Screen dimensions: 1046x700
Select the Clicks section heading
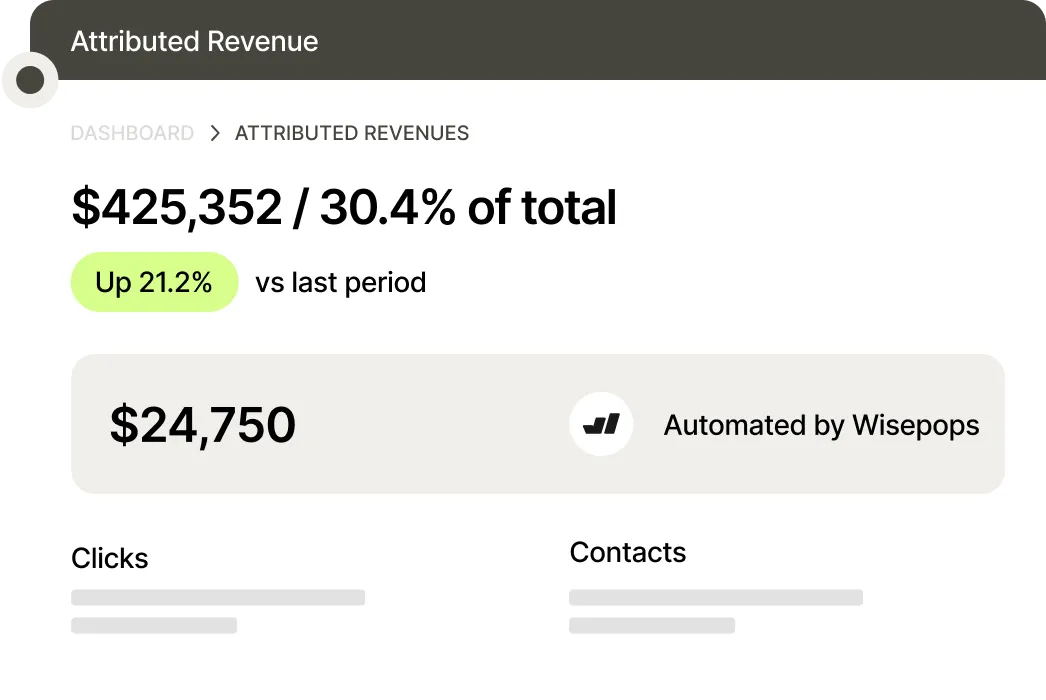[109, 558]
